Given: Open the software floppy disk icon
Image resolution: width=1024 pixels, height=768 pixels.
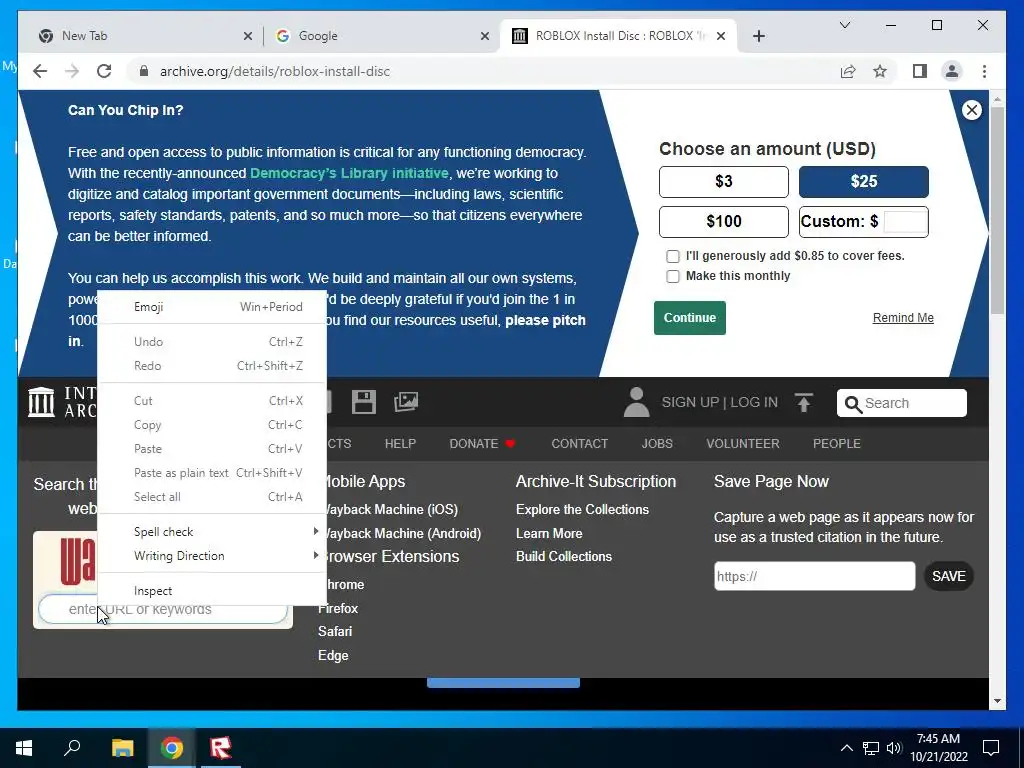Looking at the screenshot, I should tap(364, 402).
